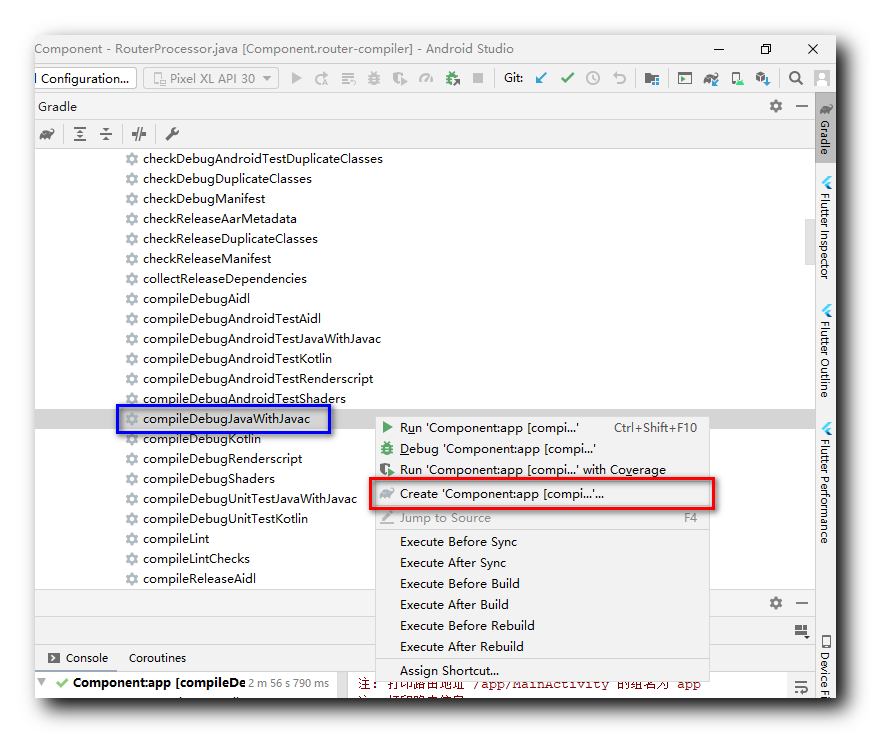
Task: Click the Apply Code Changes icon
Action: 348,78
